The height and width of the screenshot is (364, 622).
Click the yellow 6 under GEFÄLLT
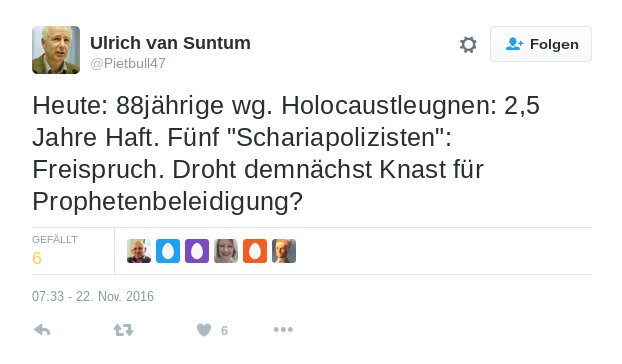[37, 259]
